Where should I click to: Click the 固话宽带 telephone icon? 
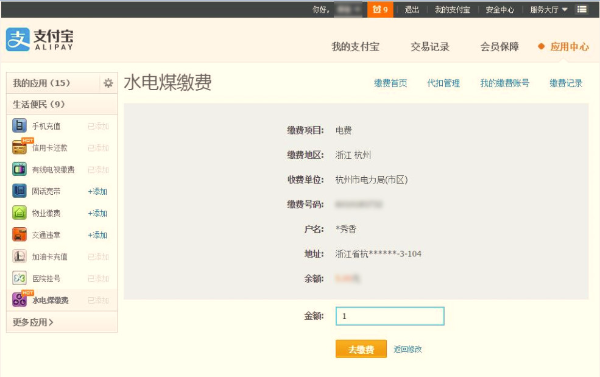19,191
